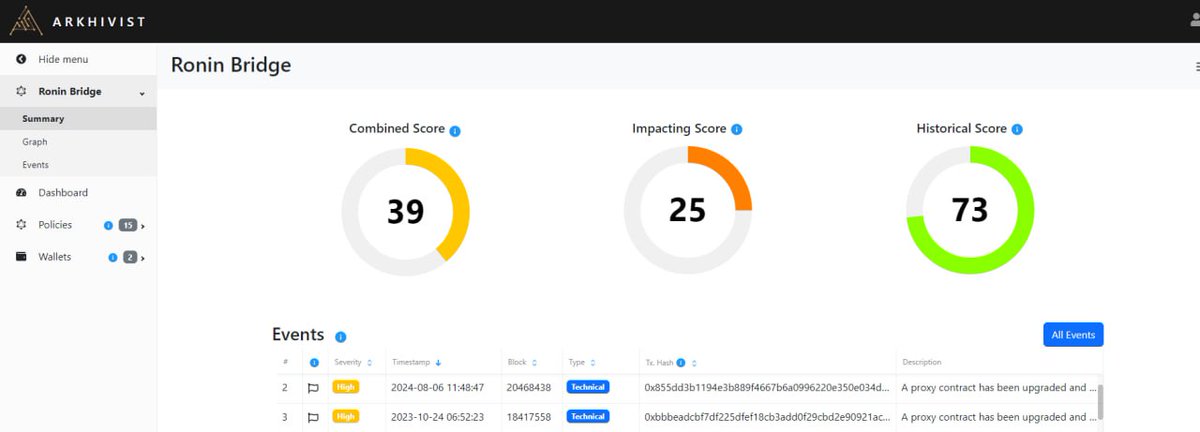Sort events by Type column
The image size is (1200, 432).
click(x=593, y=362)
